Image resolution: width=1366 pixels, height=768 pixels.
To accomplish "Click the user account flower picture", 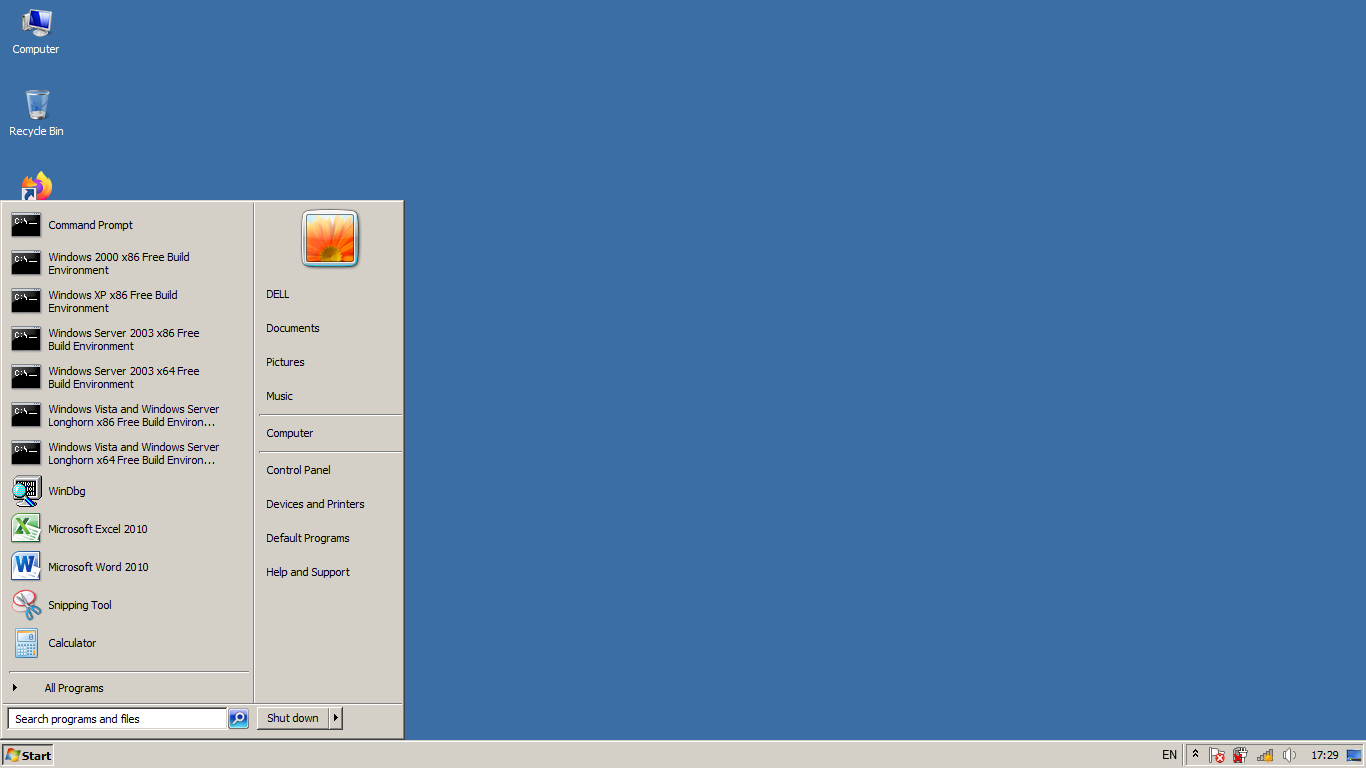I will click(330, 239).
